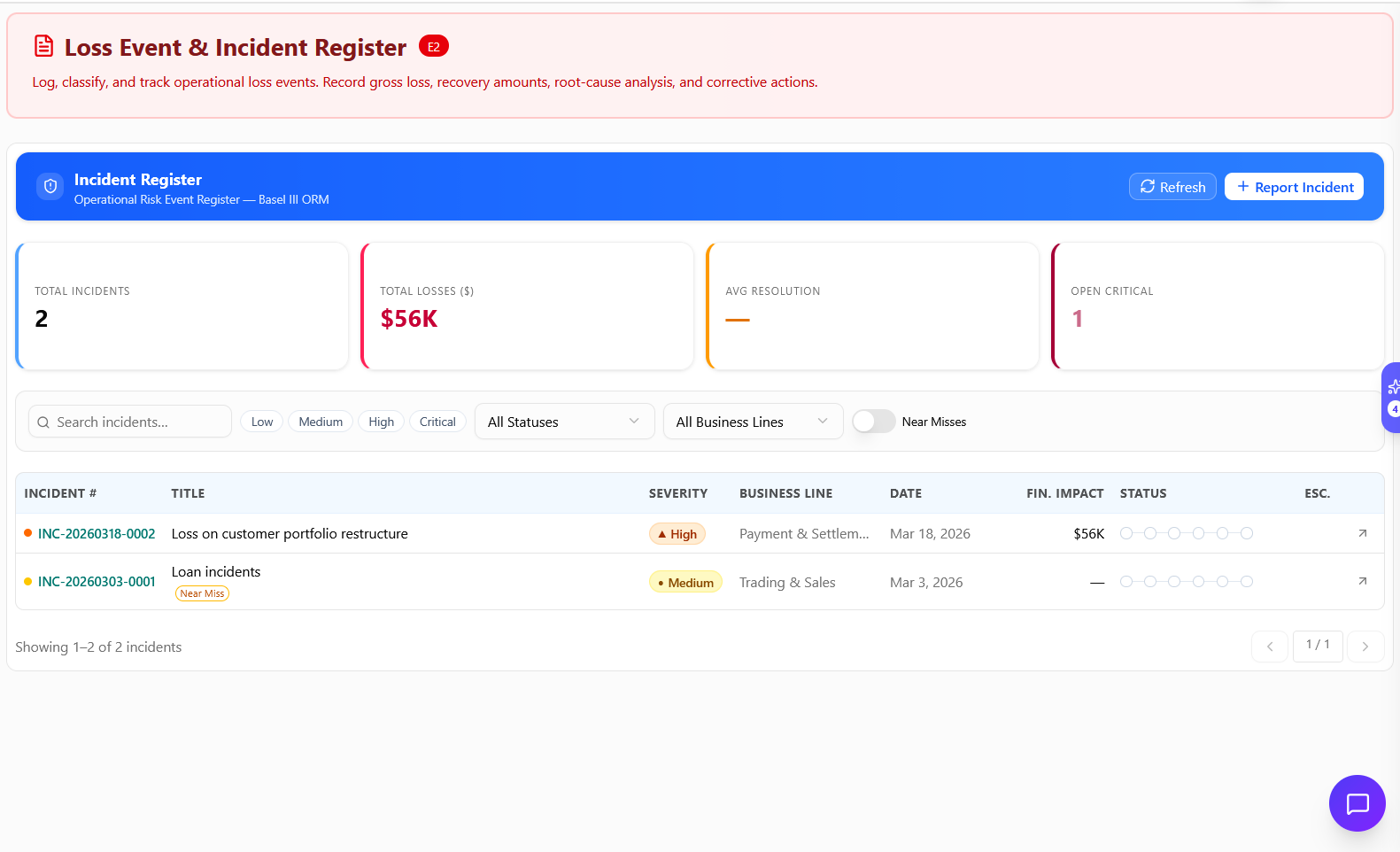This screenshot has width=1400, height=852.
Task: Open the escalation arrow for INC-20260303-0001
Action: (1362, 581)
